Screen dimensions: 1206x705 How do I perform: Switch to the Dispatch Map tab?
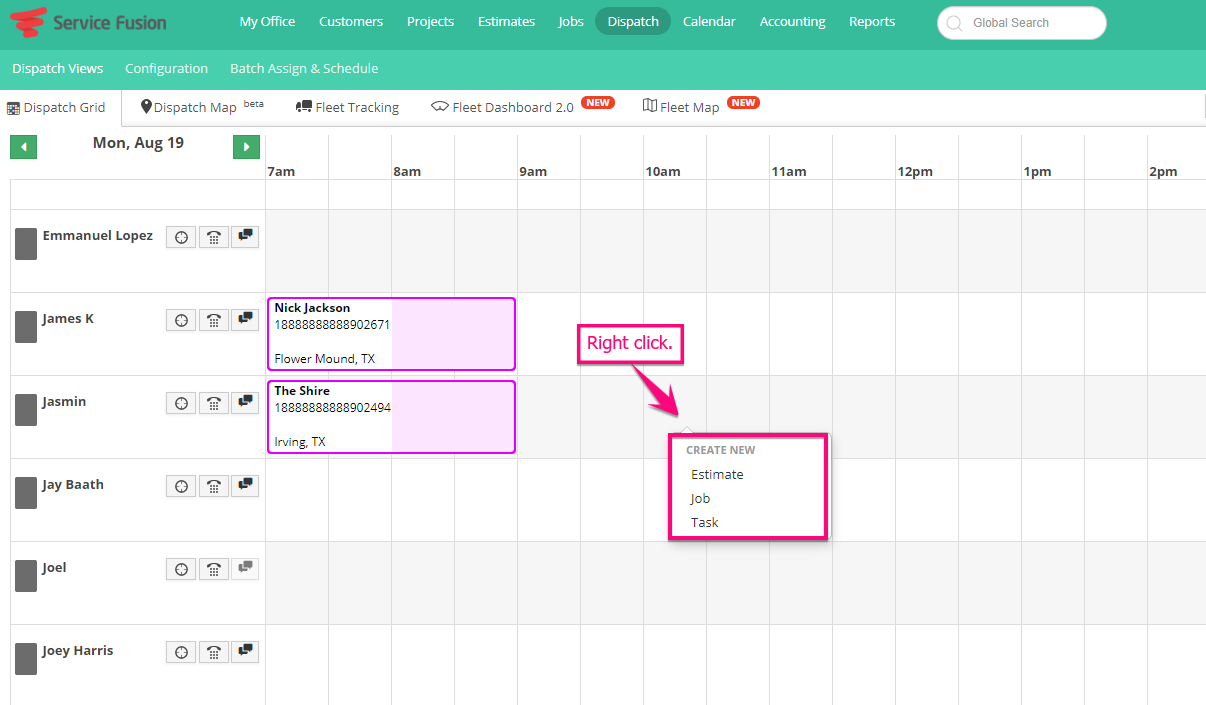tap(195, 107)
